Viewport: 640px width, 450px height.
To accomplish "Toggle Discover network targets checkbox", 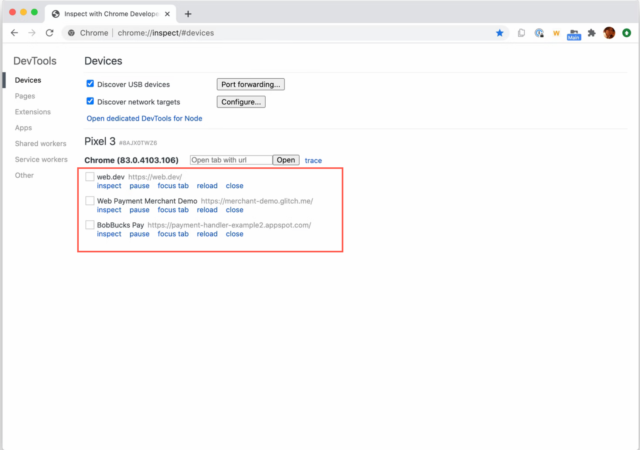I will click(x=91, y=101).
